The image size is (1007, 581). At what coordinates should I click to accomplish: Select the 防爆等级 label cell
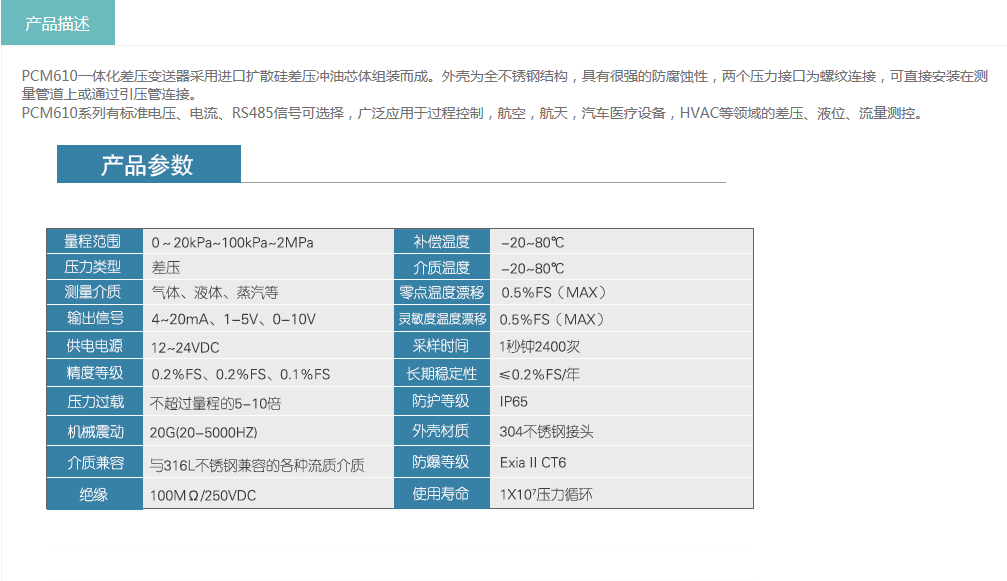pos(442,462)
